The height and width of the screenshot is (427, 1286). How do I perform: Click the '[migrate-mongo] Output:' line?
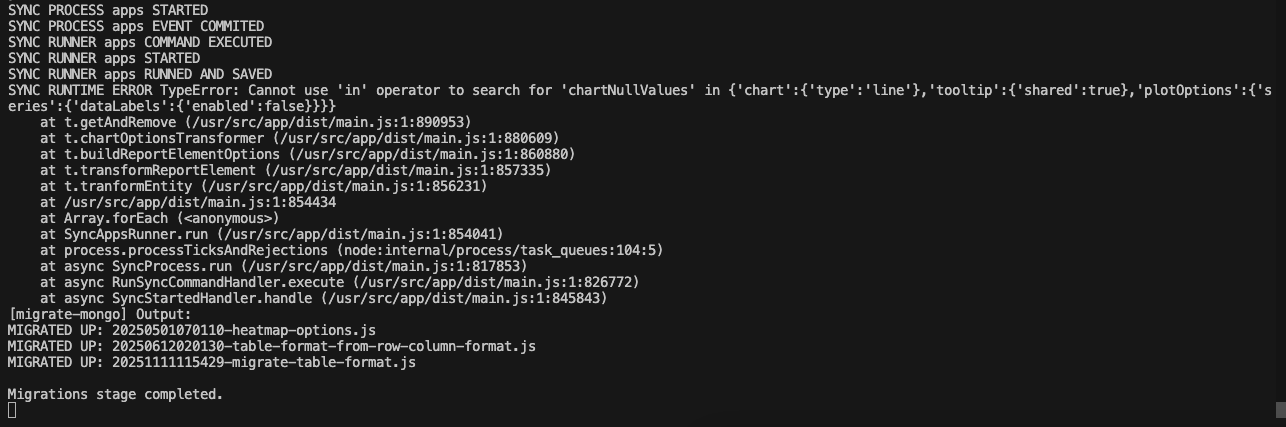[x=99, y=314]
